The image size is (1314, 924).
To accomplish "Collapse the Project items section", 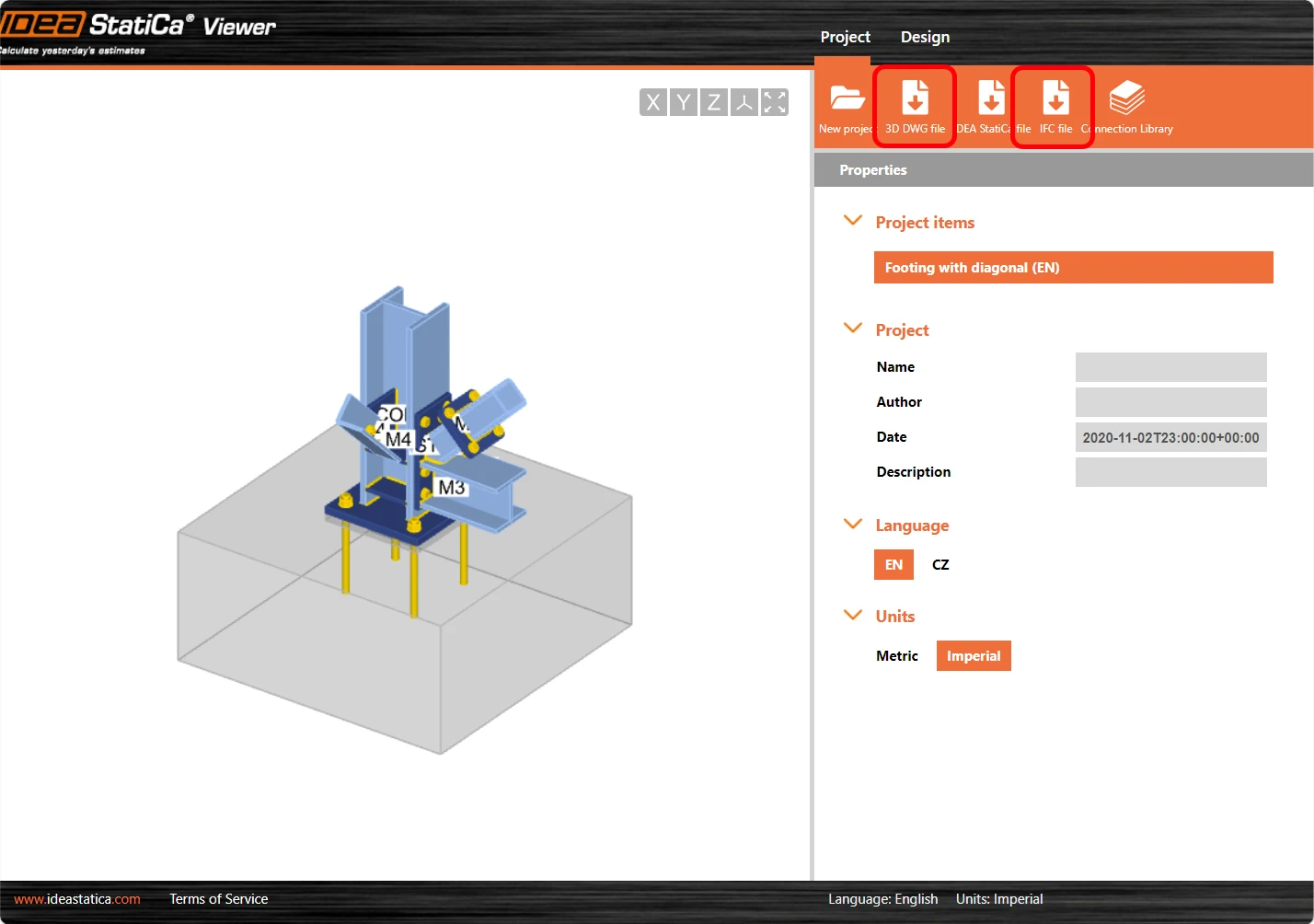I will (x=853, y=221).
